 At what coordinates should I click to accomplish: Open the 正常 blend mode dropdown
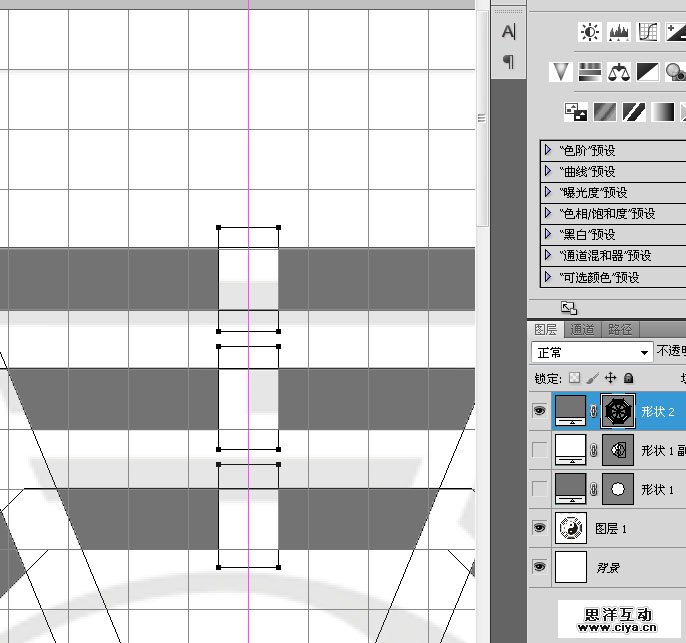[x=592, y=353]
